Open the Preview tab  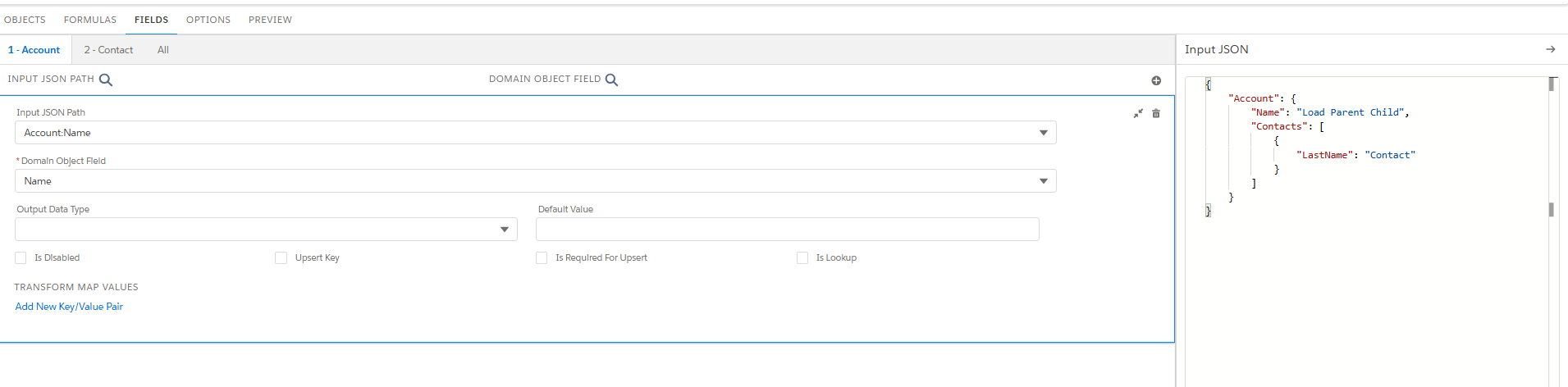pyautogui.click(x=270, y=20)
